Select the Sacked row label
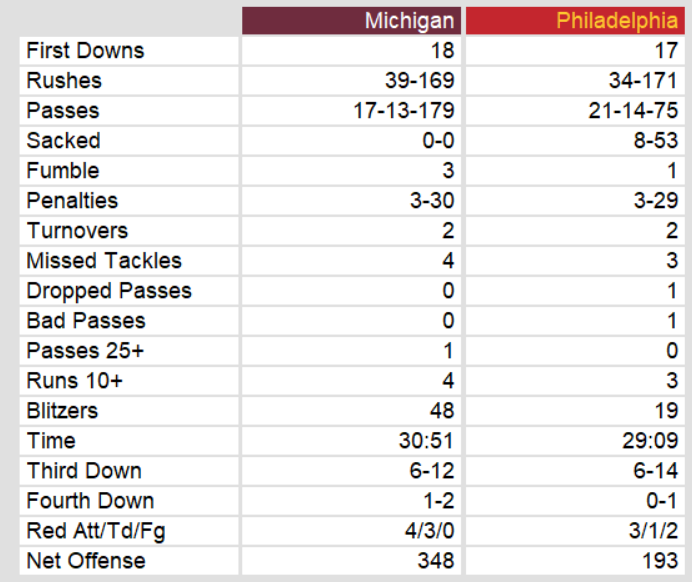The image size is (692, 582). 63,141
